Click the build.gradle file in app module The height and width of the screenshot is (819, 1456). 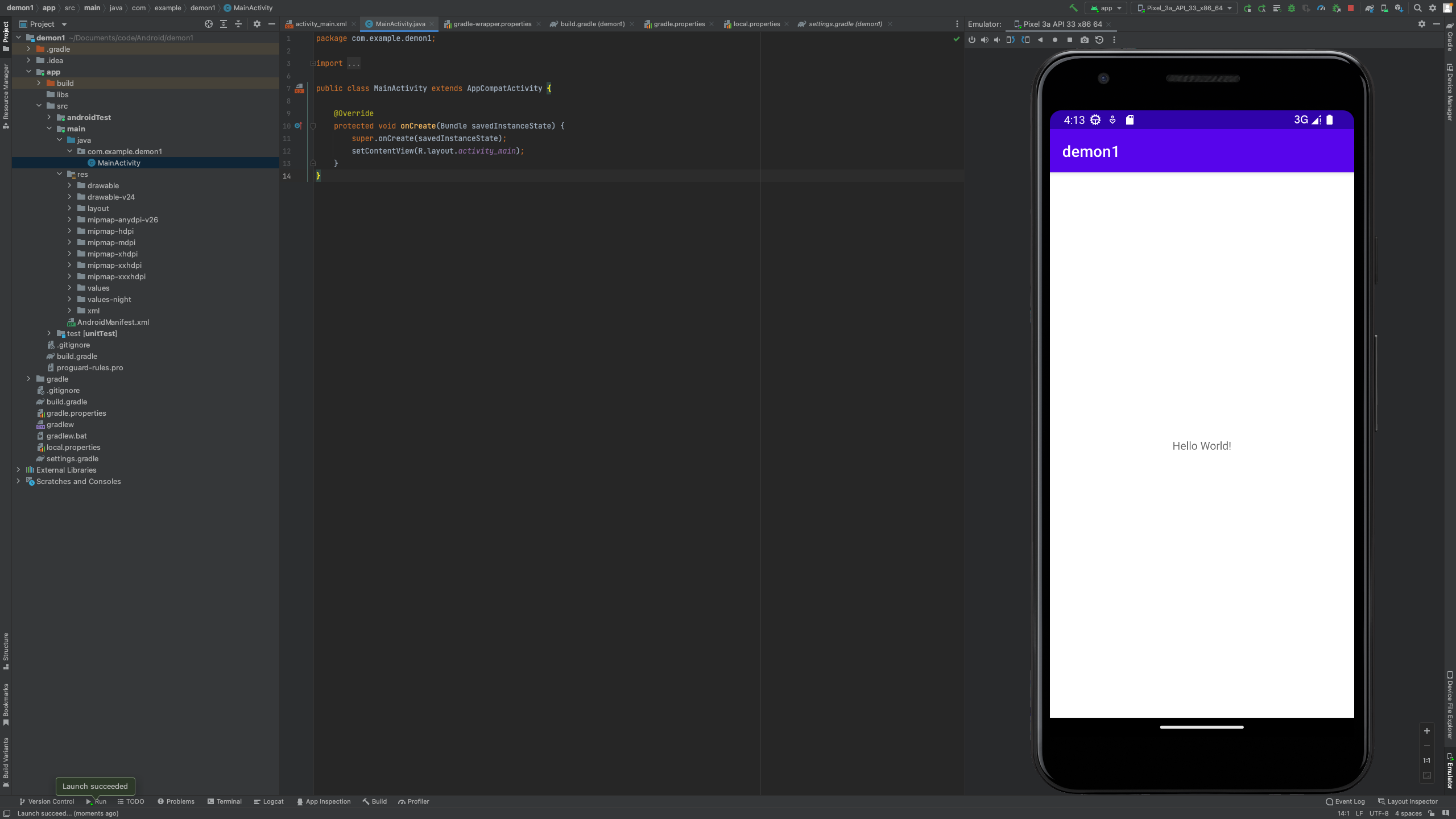click(77, 356)
